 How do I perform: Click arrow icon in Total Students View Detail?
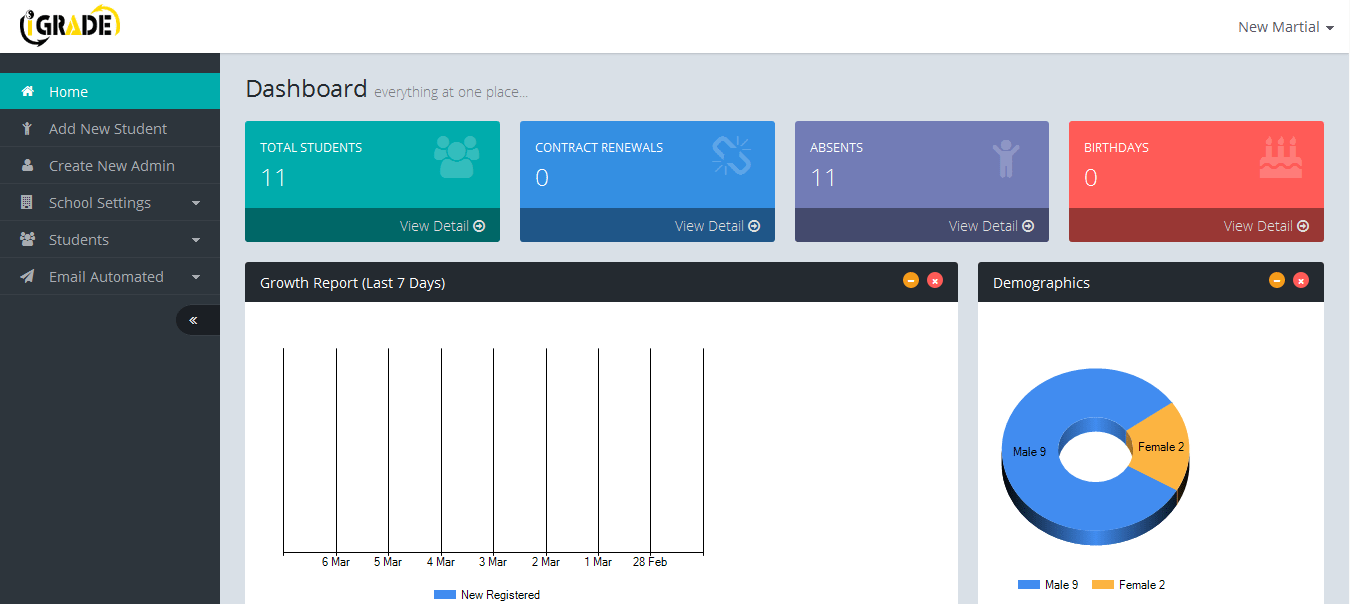479,226
